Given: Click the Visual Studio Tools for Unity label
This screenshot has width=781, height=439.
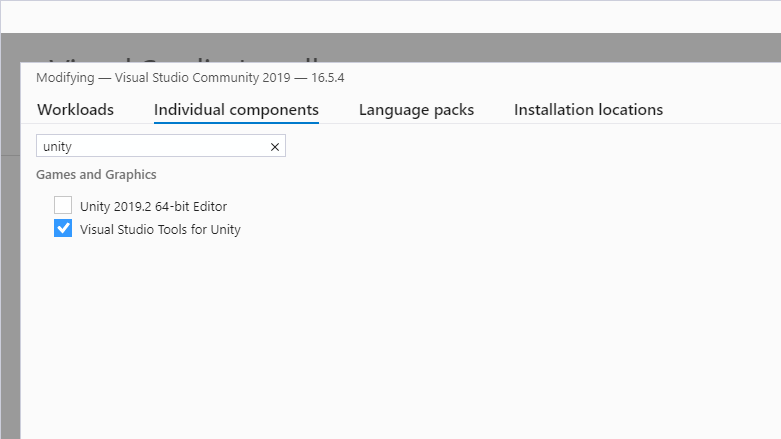Looking at the screenshot, I should 160,229.
